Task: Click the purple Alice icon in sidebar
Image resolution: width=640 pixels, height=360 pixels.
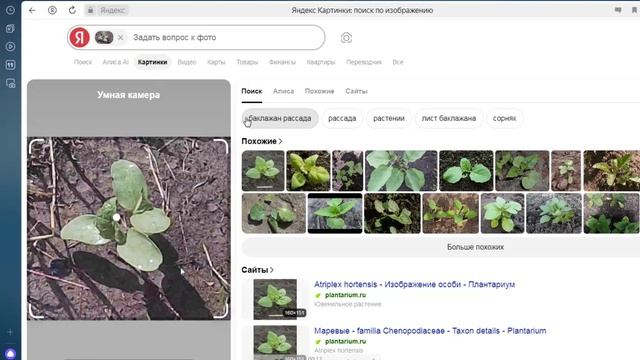Action: [11, 353]
